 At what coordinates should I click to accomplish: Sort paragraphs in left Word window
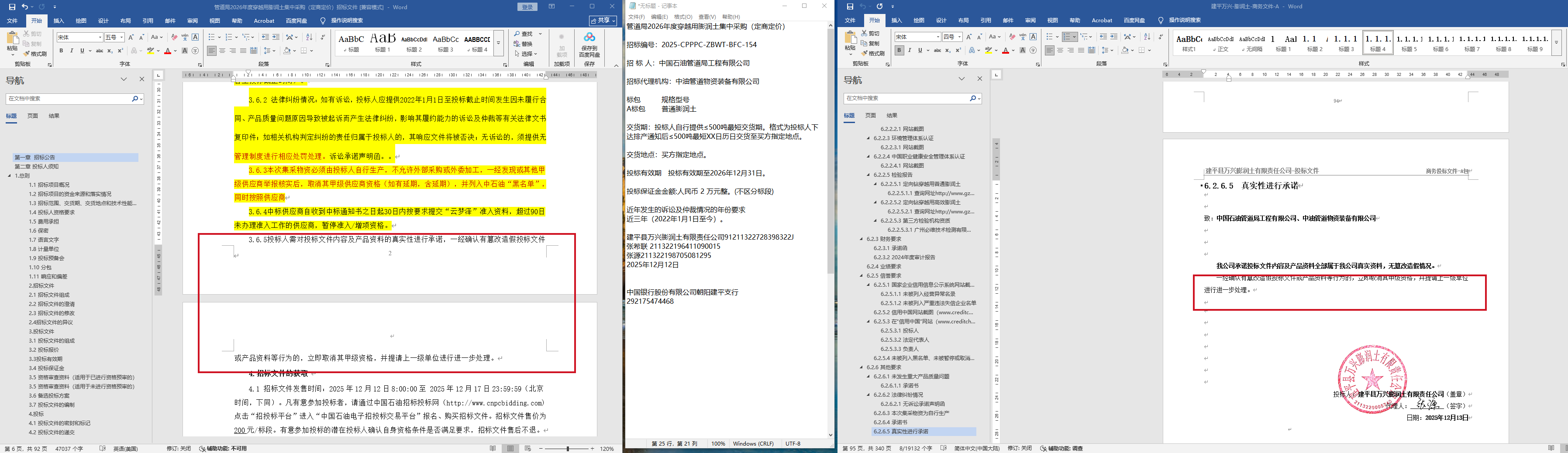[x=309, y=37]
